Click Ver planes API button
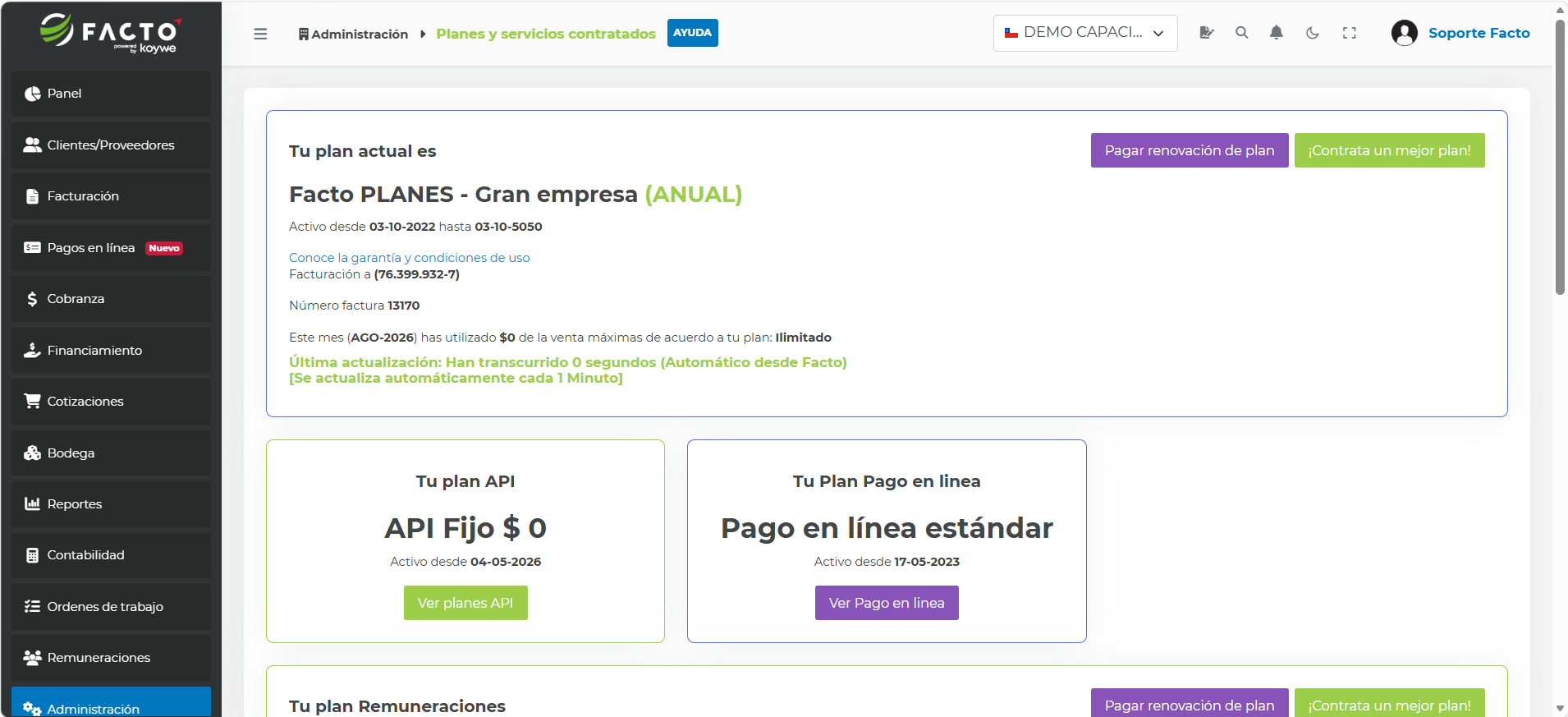The image size is (1568, 717). pyautogui.click(x=465, y=603)
